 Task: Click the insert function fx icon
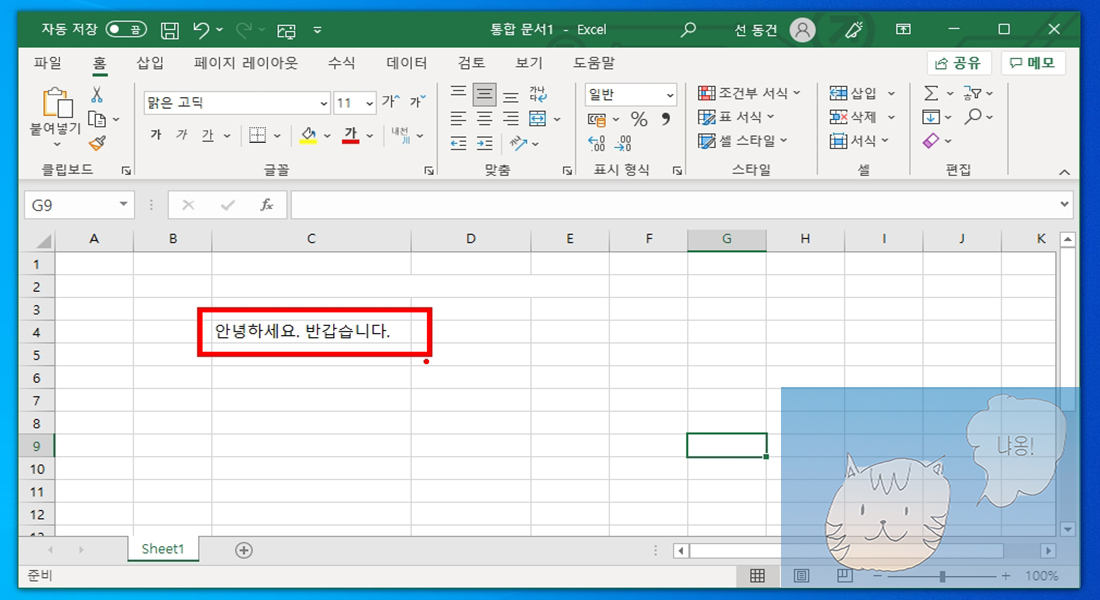[267, 205]
